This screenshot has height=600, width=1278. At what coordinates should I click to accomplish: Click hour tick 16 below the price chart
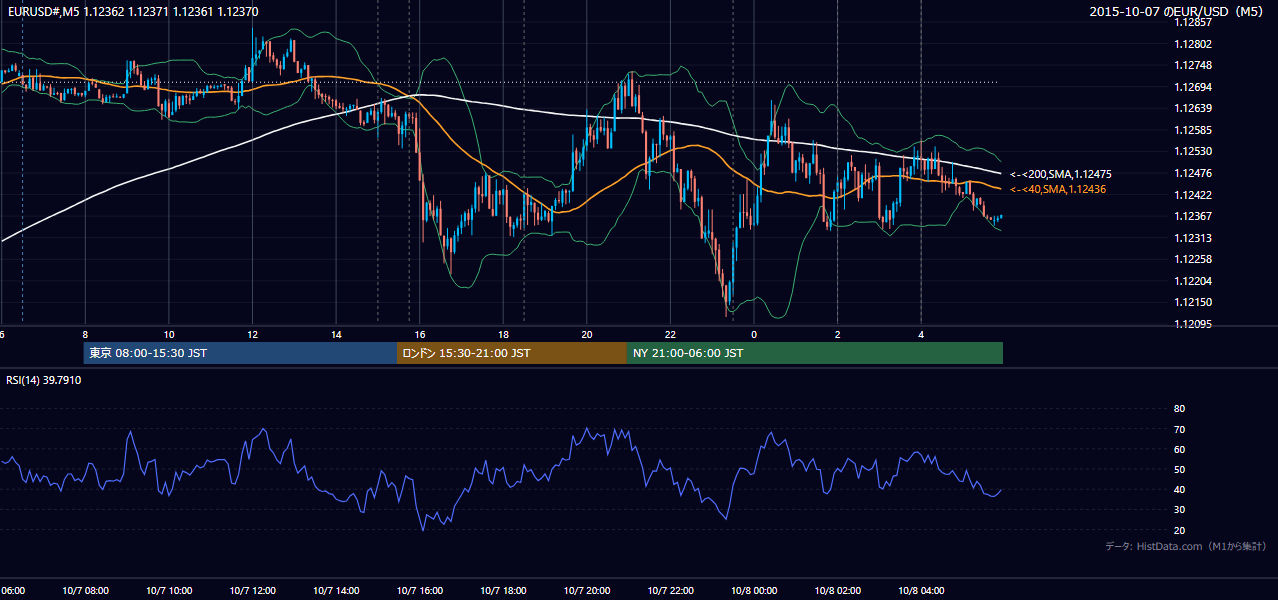[420, 334]
